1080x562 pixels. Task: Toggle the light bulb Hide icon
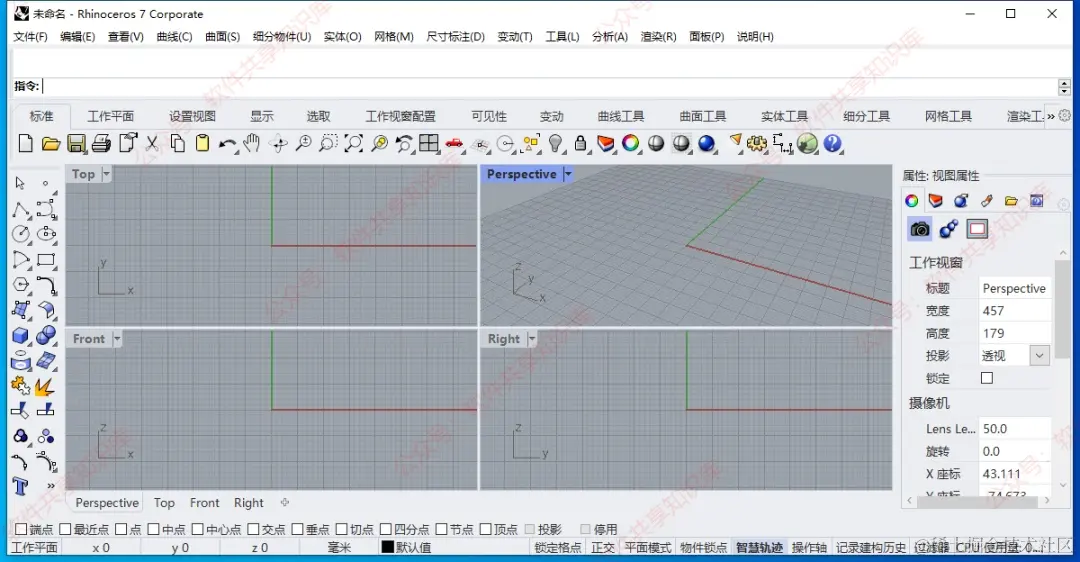click(x=555, y=143)
